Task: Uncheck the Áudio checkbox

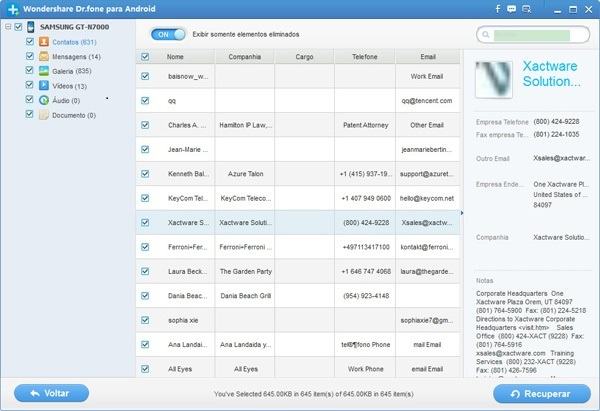Action: click(x=30, y=99)
